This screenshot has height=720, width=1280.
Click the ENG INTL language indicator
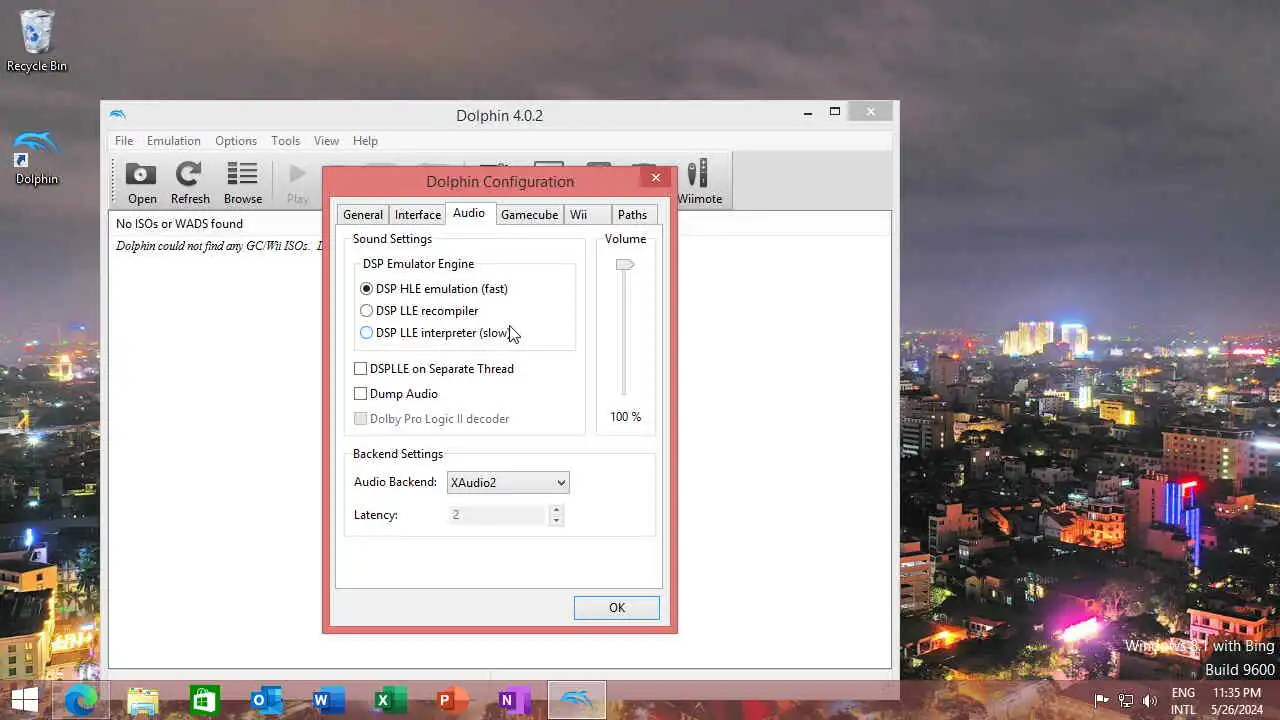pyautogui.click(x=1183, y=701)
